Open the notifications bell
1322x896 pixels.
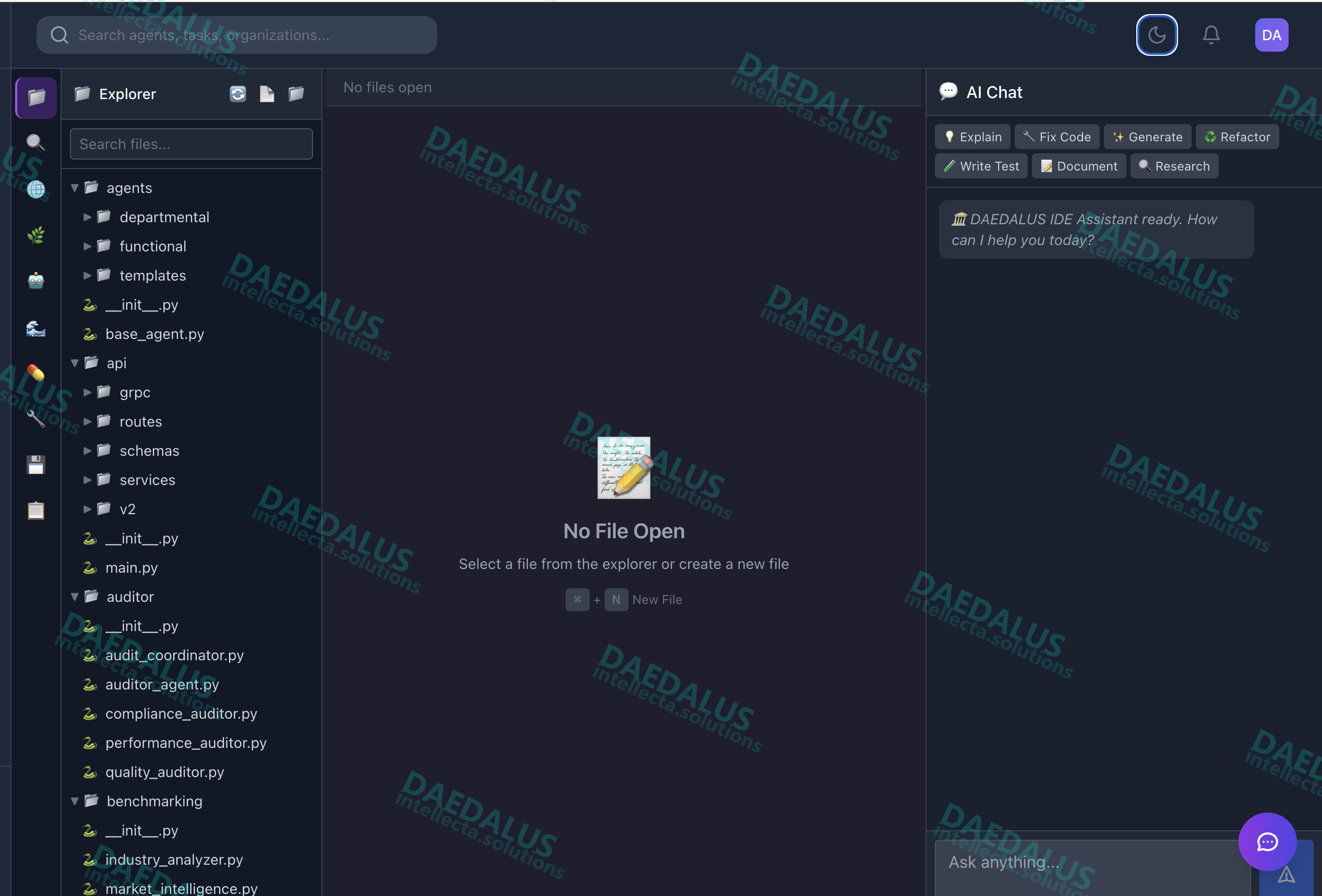(x=1211, y=35)
